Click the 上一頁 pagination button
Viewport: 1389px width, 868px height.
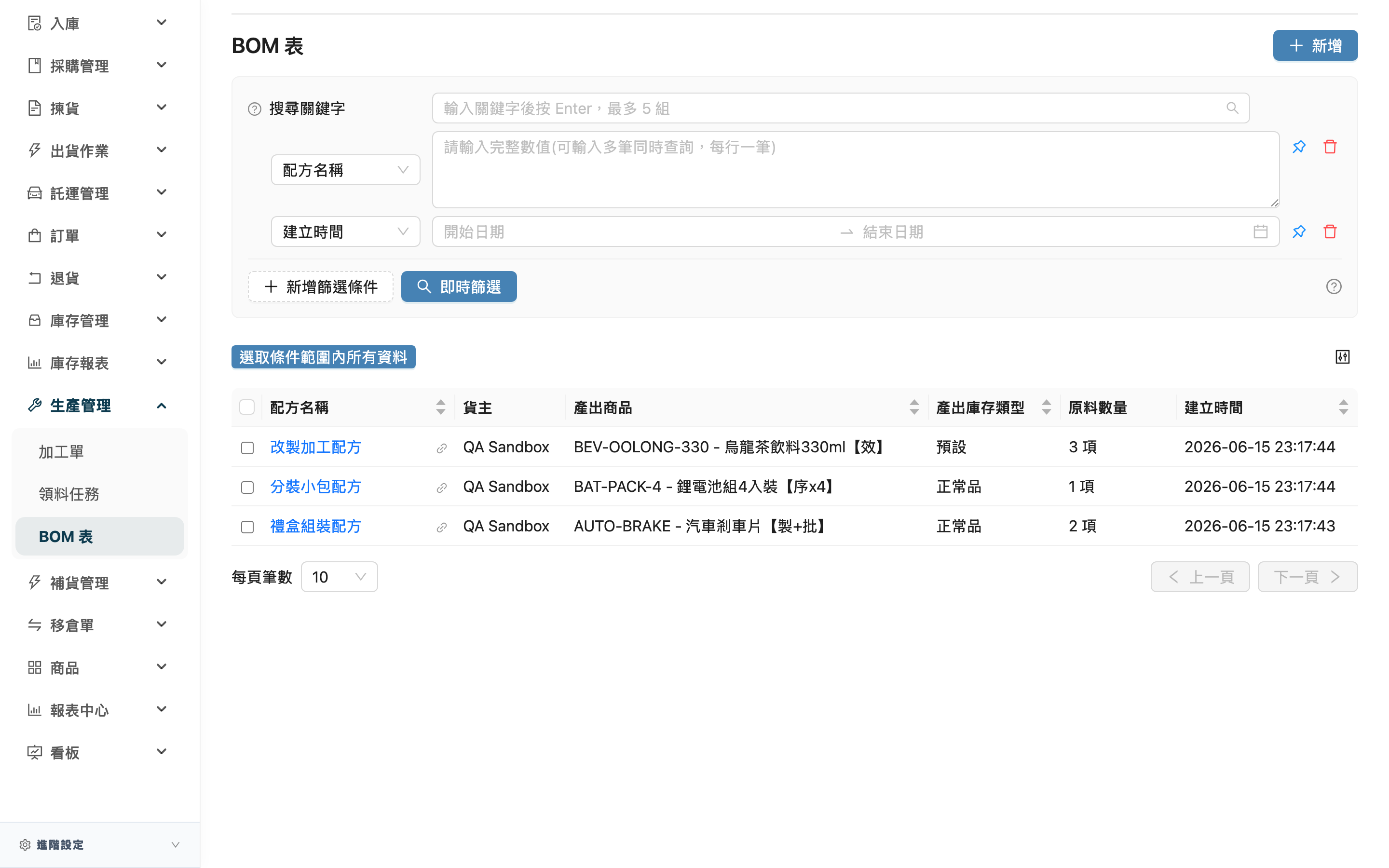point(1200,577)
